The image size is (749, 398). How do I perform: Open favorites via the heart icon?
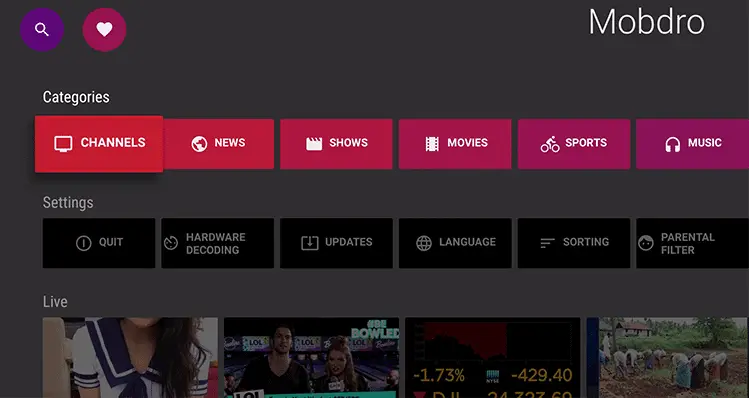tap(104, 30)
